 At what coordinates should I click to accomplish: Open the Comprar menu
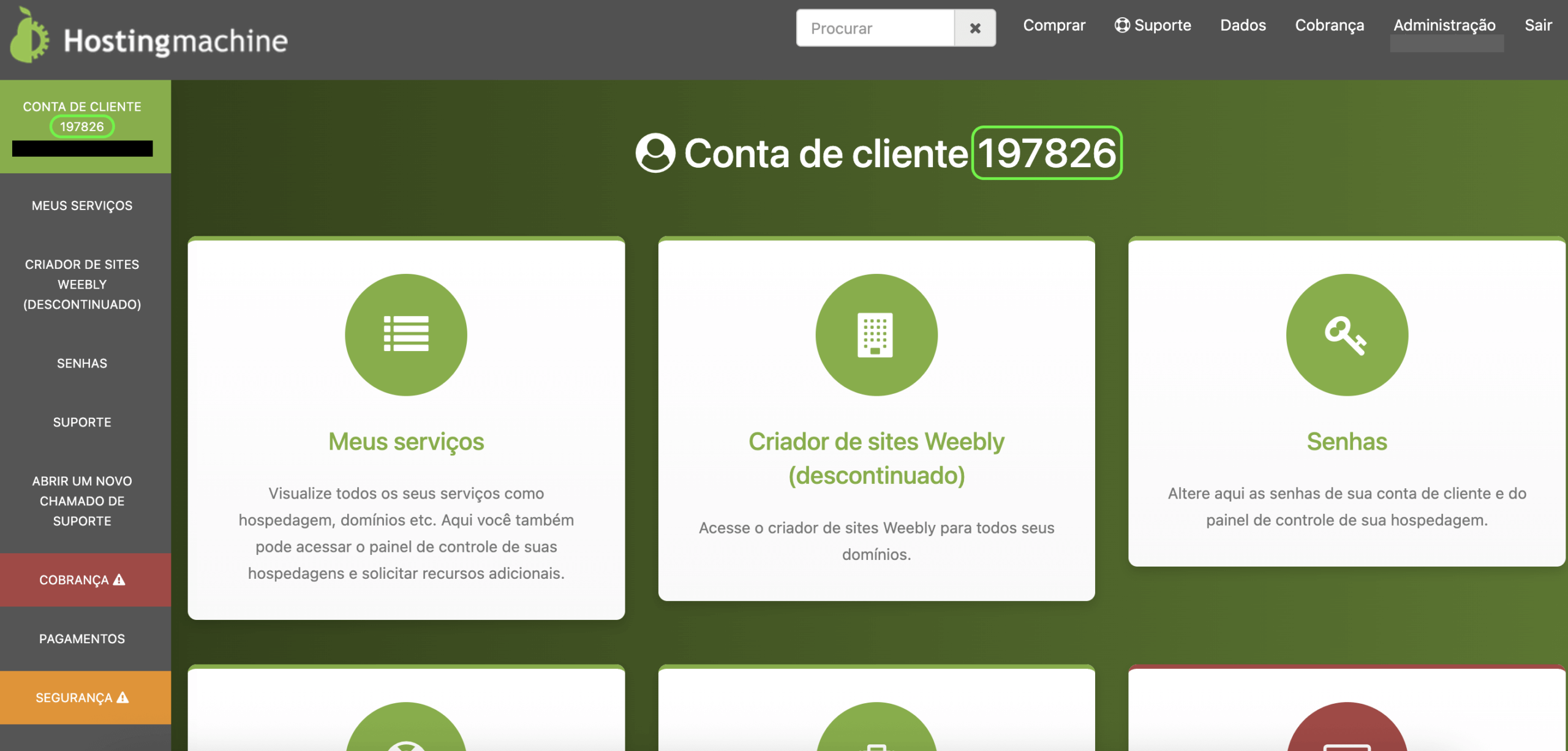[1054, 25]
